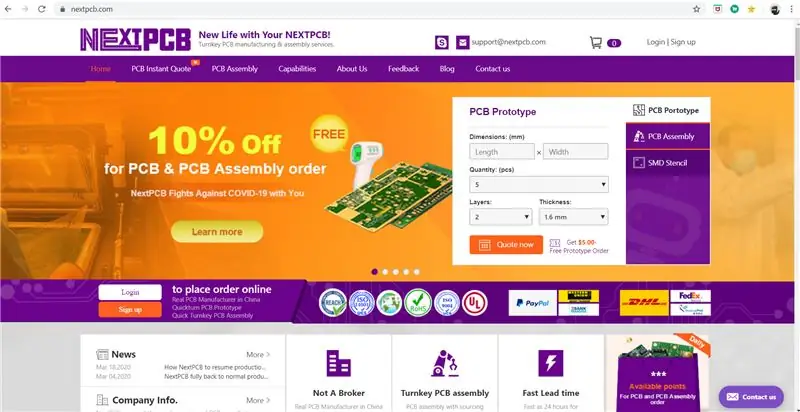Reload the page with refresh icon
This screenshot has height=412, width=800.
point(42,9)
